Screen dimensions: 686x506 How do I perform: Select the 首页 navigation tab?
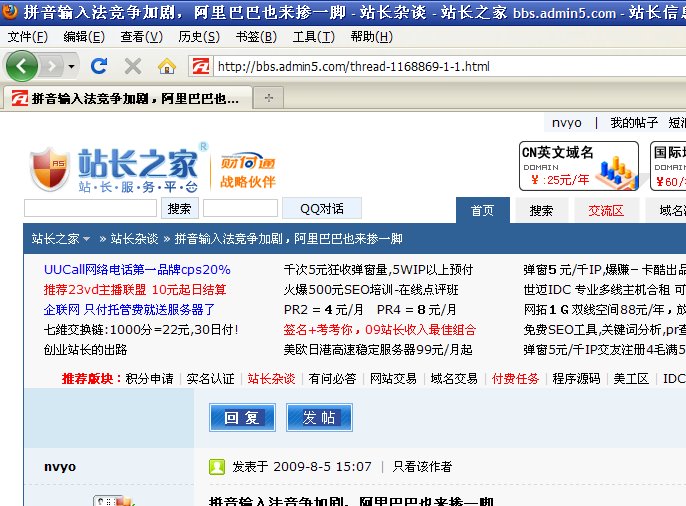pos(483,210)
